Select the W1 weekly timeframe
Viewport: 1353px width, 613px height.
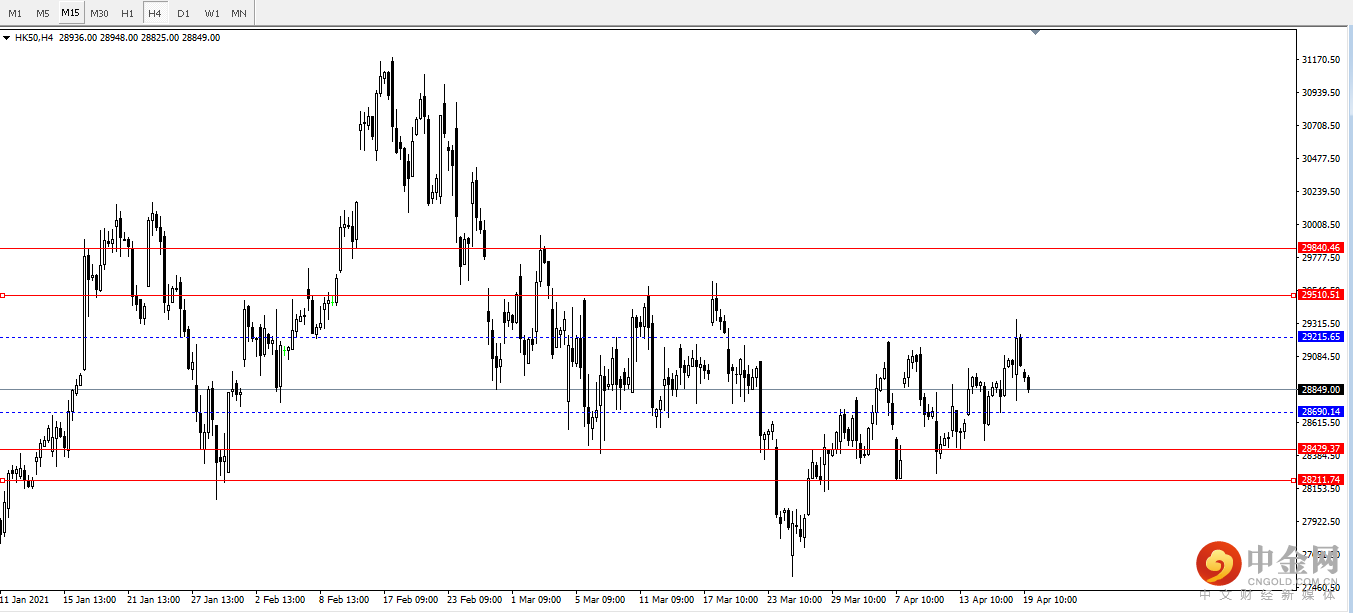[x=212, y=13]
